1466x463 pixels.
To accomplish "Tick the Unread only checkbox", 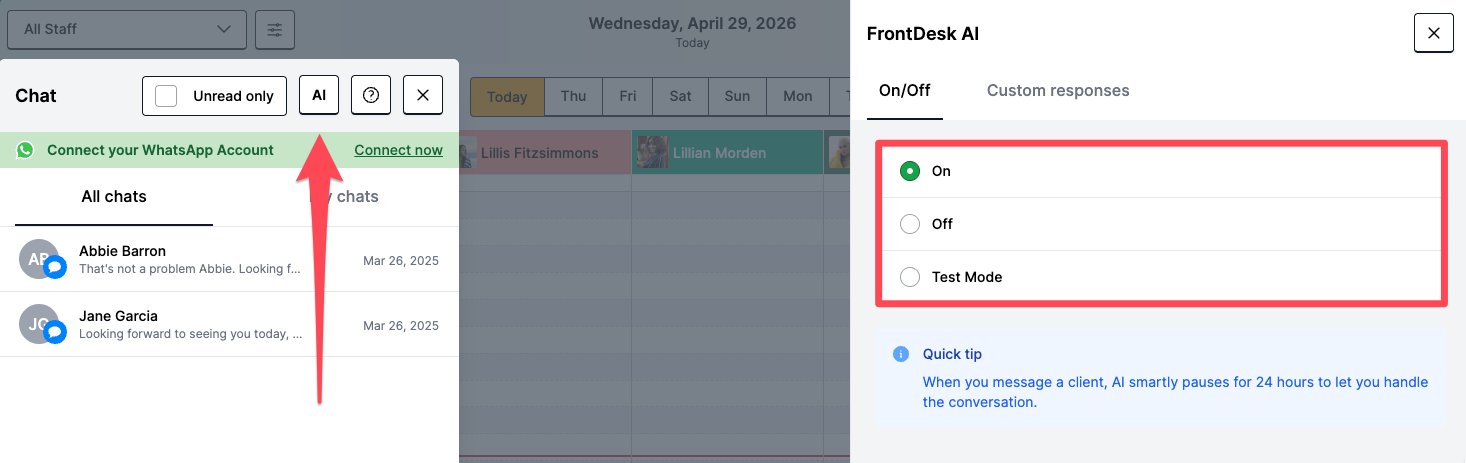I will pos(167,96).
